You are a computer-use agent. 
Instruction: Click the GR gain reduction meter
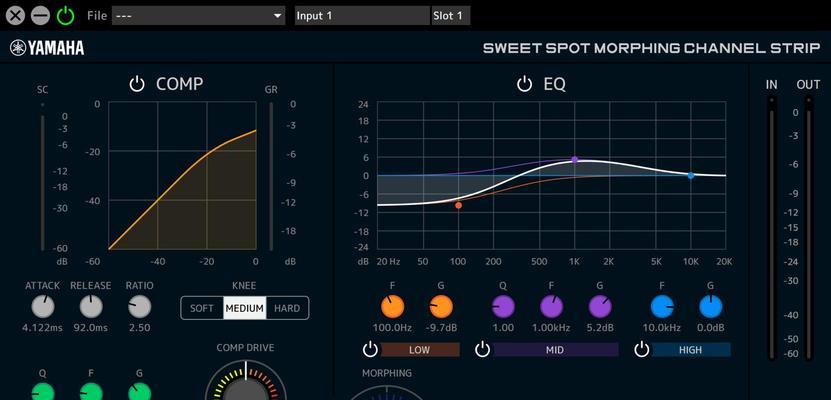click(x=271, y=176)
